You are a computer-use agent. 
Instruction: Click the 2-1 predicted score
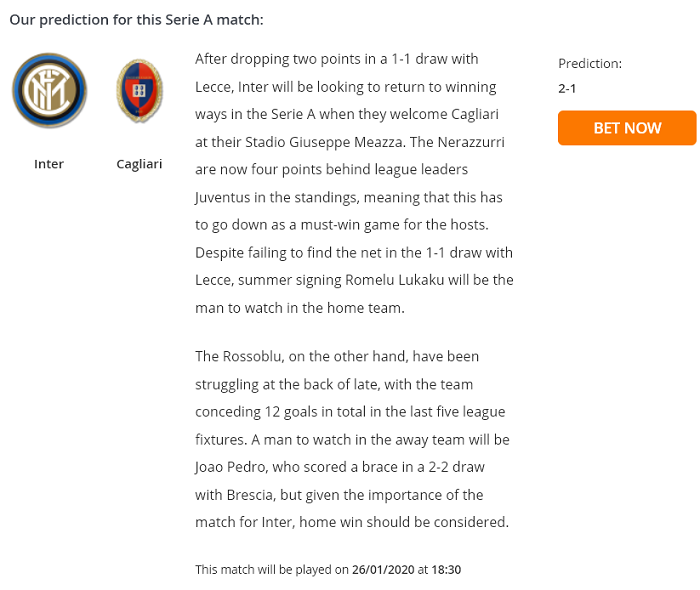[567, 88]
